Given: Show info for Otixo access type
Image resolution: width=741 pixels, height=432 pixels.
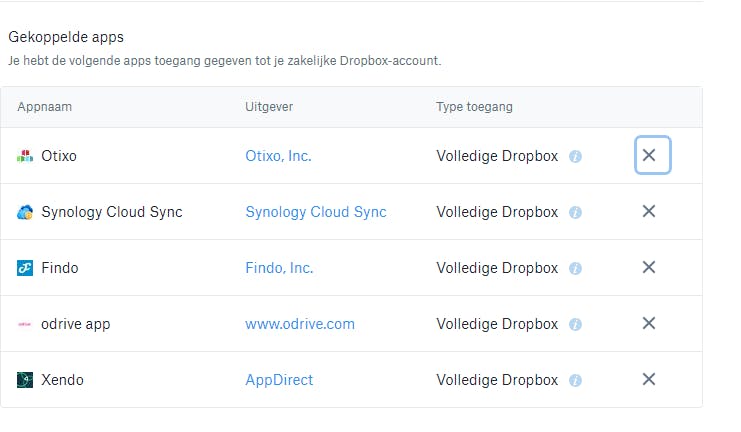Looking at the screenshot, I should point(575,157).
